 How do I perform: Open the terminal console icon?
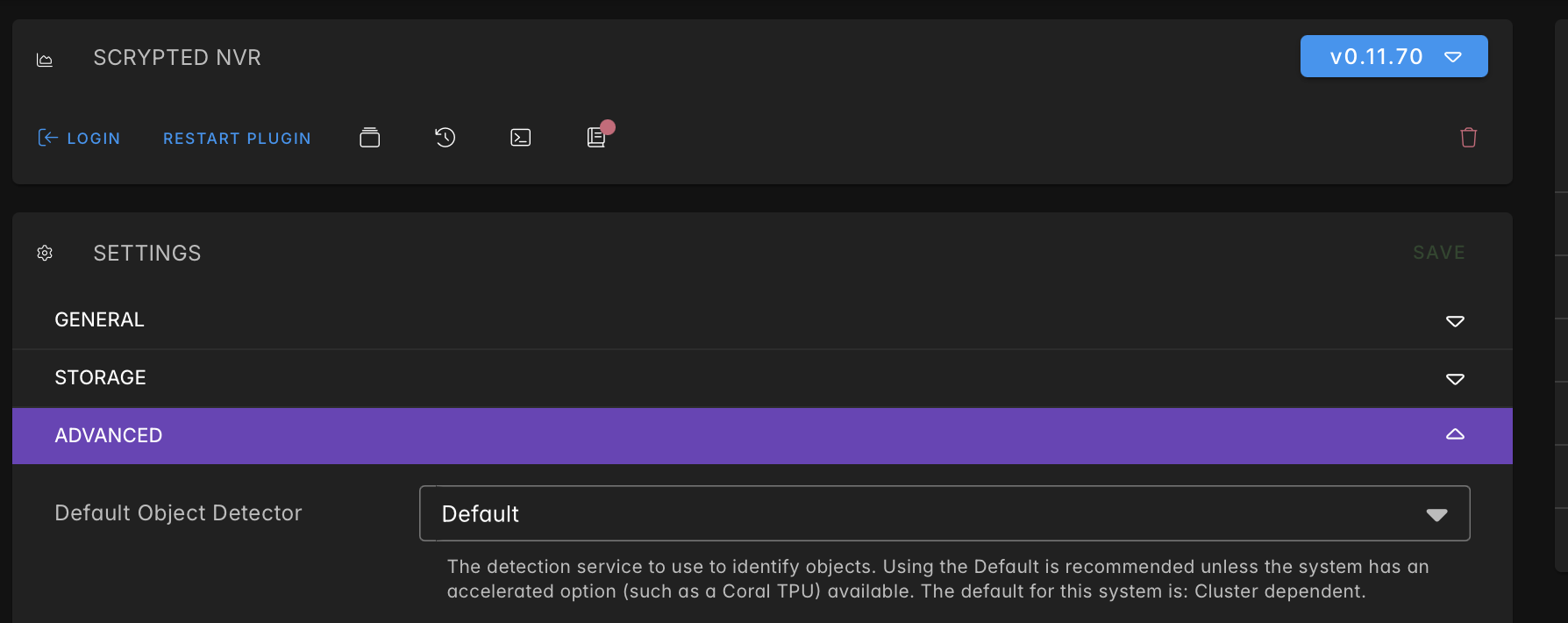coord(521,137)
